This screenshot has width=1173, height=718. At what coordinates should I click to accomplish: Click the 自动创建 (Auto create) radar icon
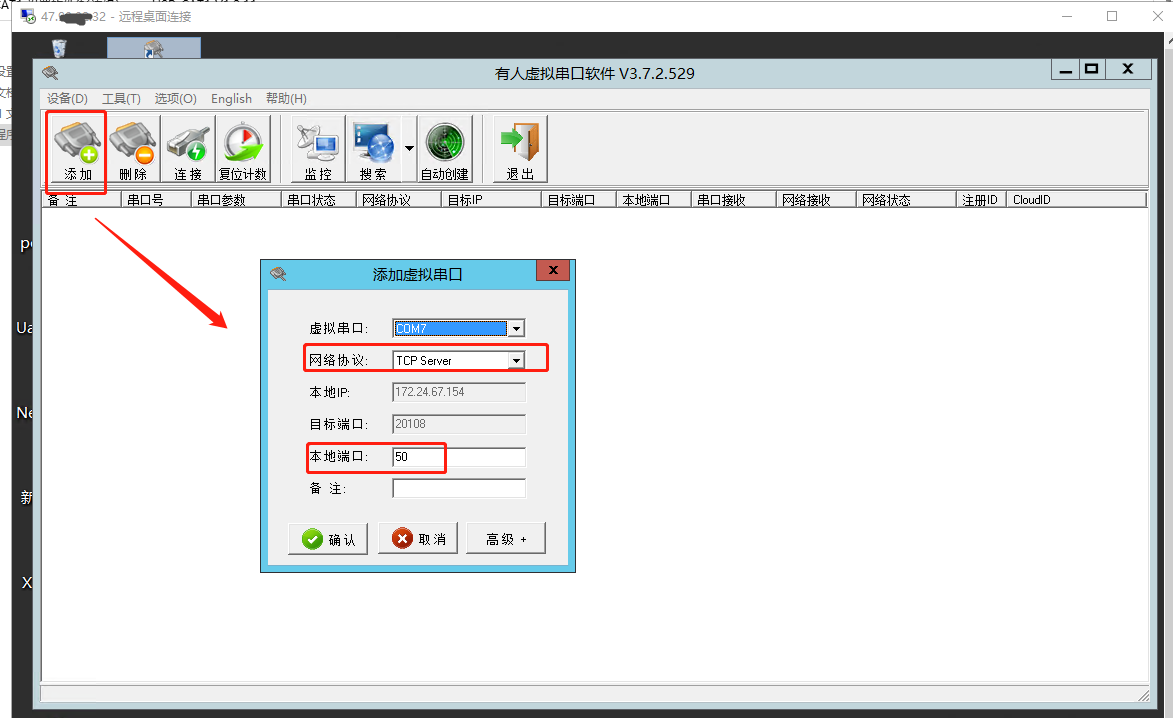[x=445, y=150]
